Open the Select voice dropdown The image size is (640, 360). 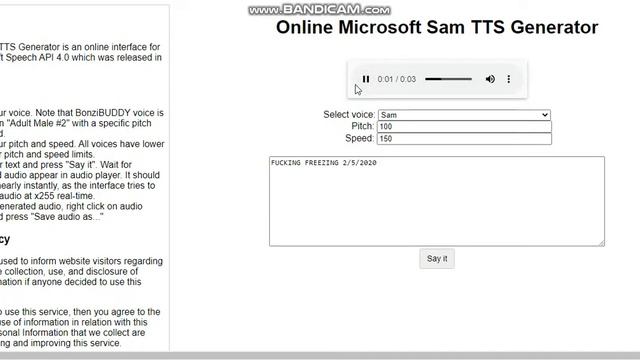464,115
